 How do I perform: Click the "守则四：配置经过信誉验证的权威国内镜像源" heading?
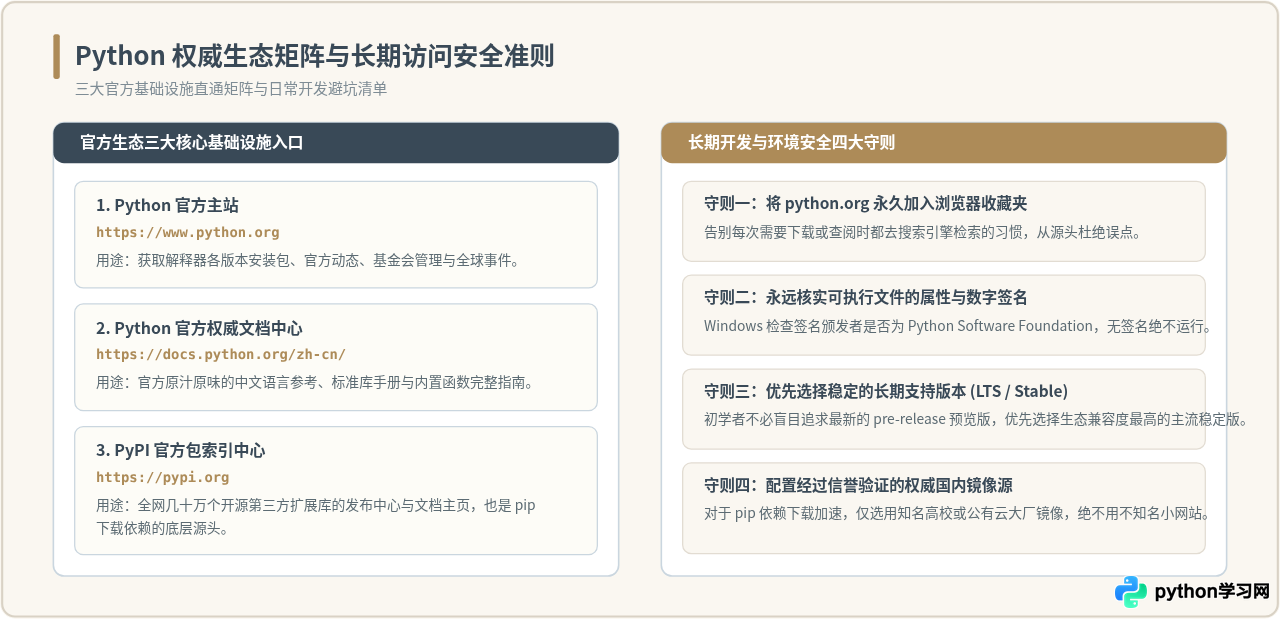coord(858,486)
